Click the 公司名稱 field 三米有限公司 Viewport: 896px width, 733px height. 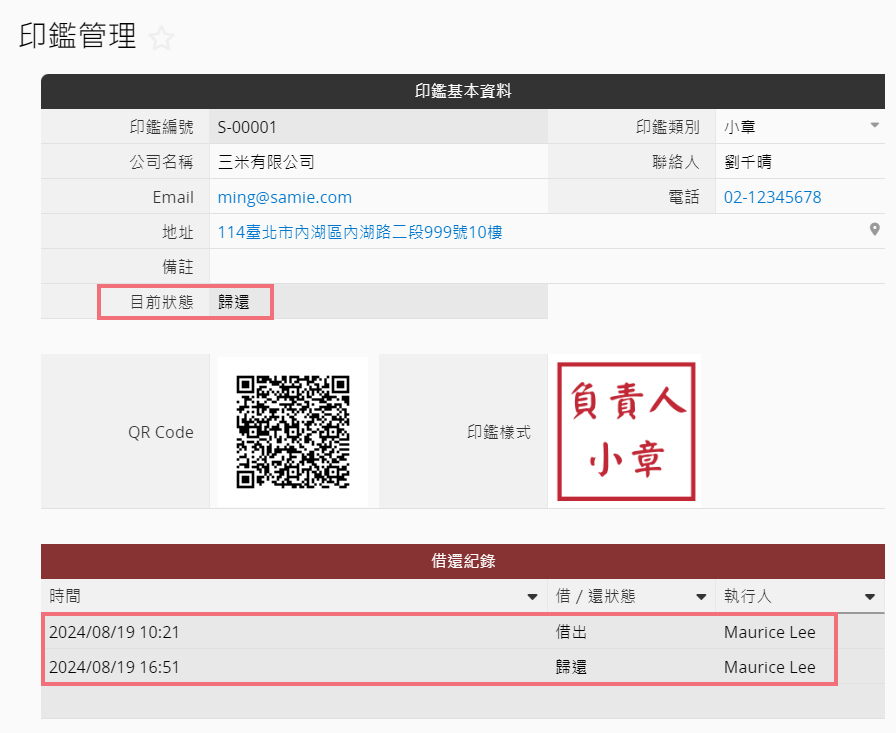[x=378, y=162]
